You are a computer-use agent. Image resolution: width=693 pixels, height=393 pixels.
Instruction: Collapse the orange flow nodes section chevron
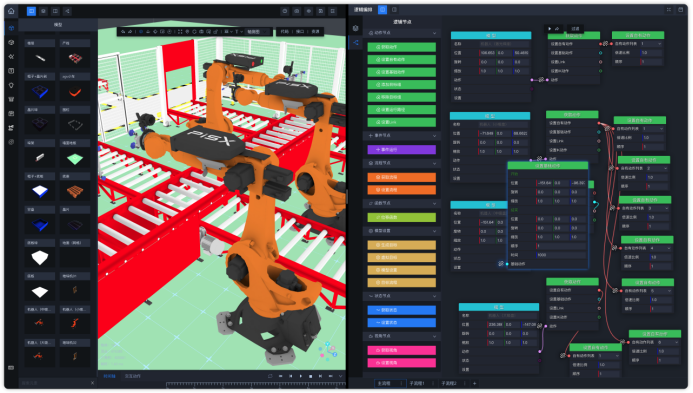coord(434,163)
